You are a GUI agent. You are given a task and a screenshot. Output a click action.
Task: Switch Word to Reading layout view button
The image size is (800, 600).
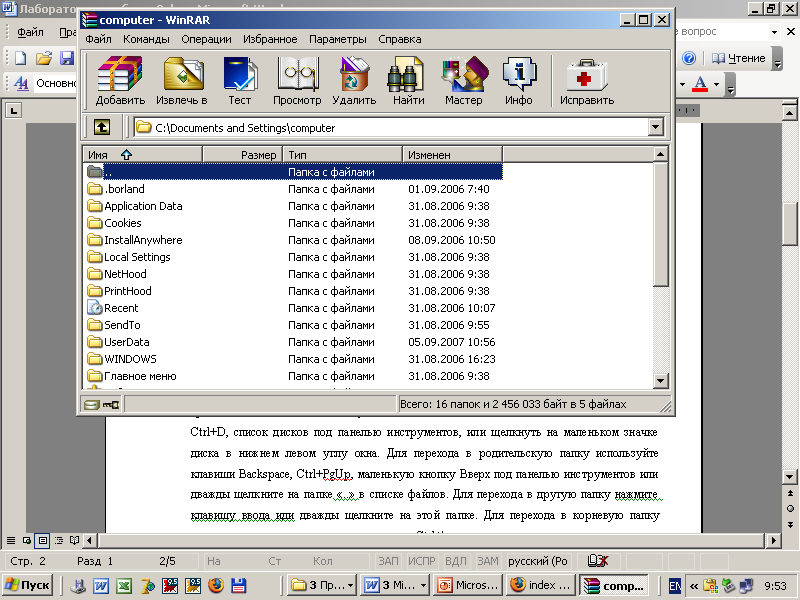(74, 540)
